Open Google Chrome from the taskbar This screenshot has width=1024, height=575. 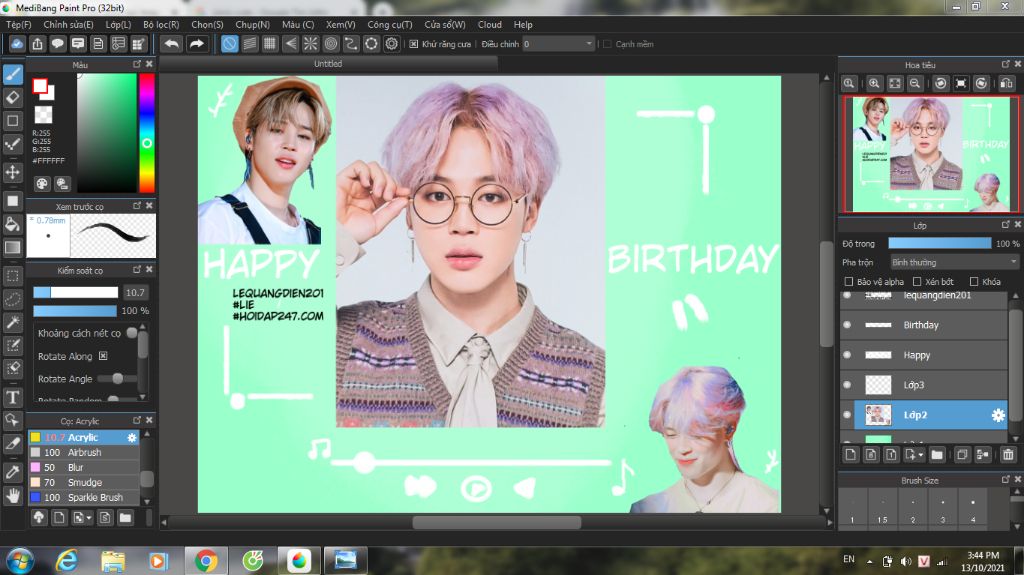tap(205, 561)
